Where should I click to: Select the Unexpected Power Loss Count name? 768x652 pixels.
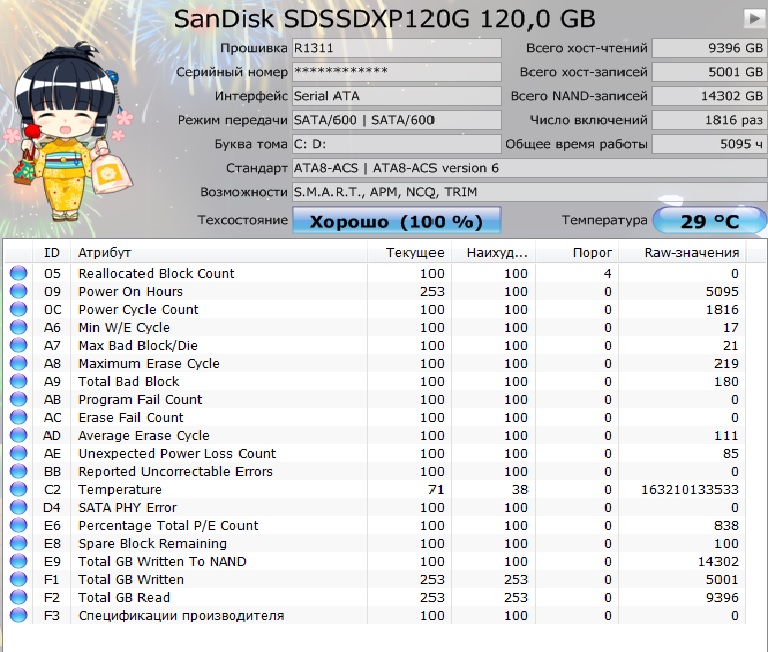coord(177,454)
